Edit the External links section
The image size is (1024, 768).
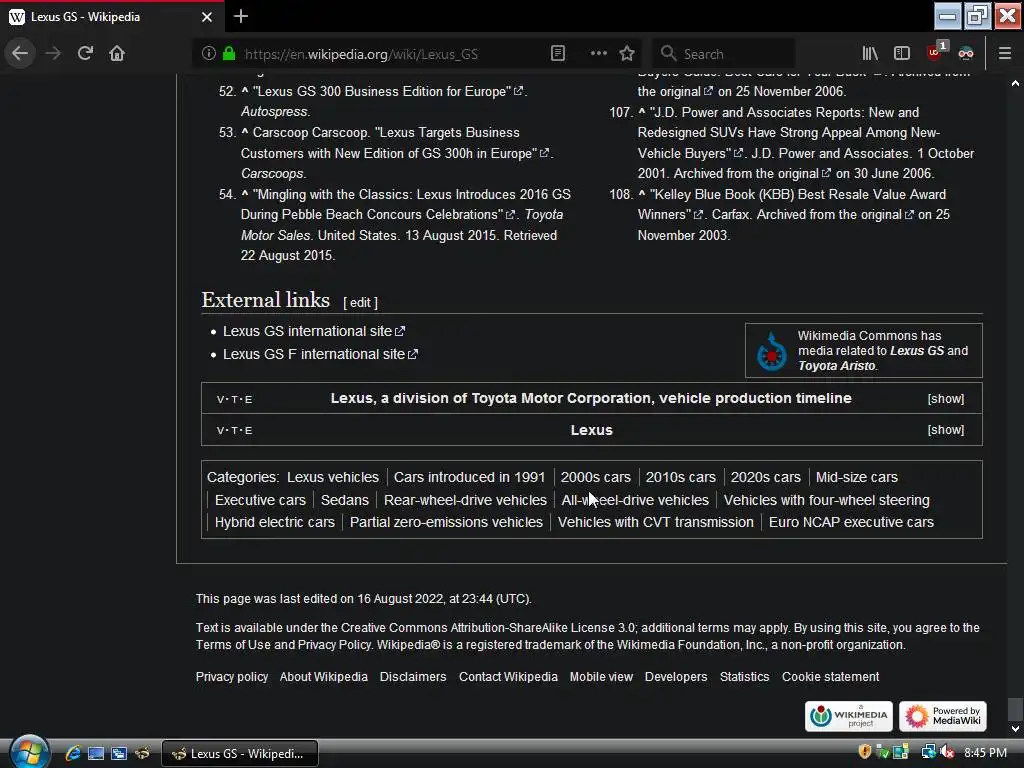pos(360,302)
